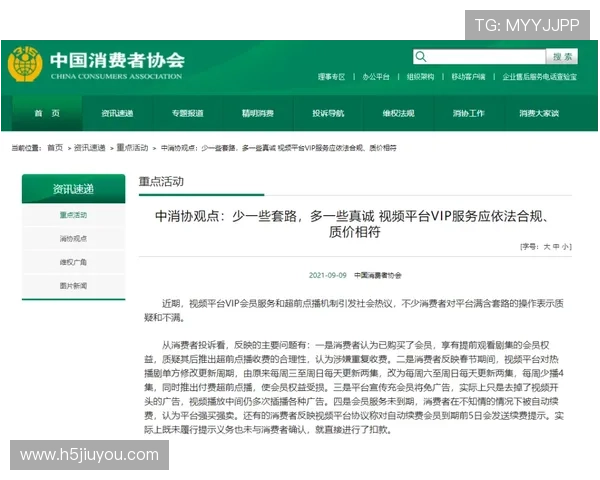Click the article headline 中消协观点
600x480 pixels.
tap(354, 224)
